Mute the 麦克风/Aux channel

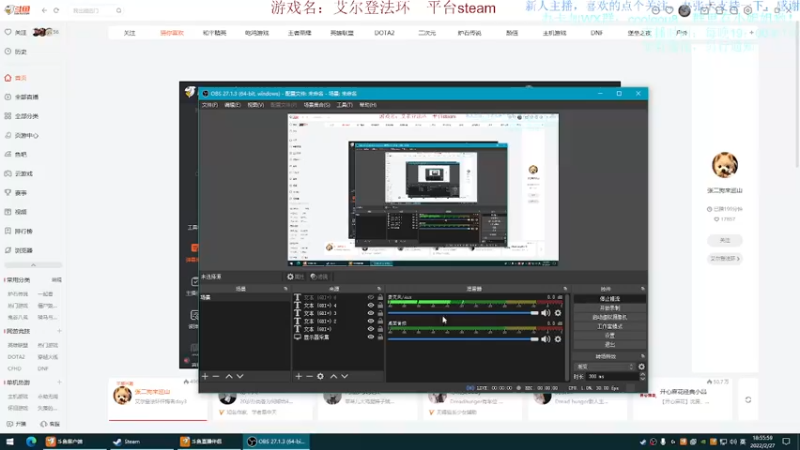click(545, 313)
